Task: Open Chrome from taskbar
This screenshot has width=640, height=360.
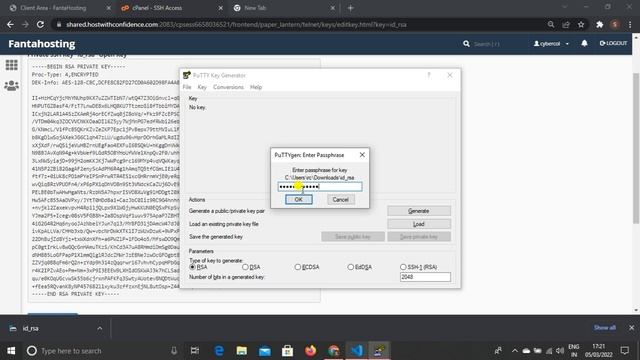Action: click(334, 351)
